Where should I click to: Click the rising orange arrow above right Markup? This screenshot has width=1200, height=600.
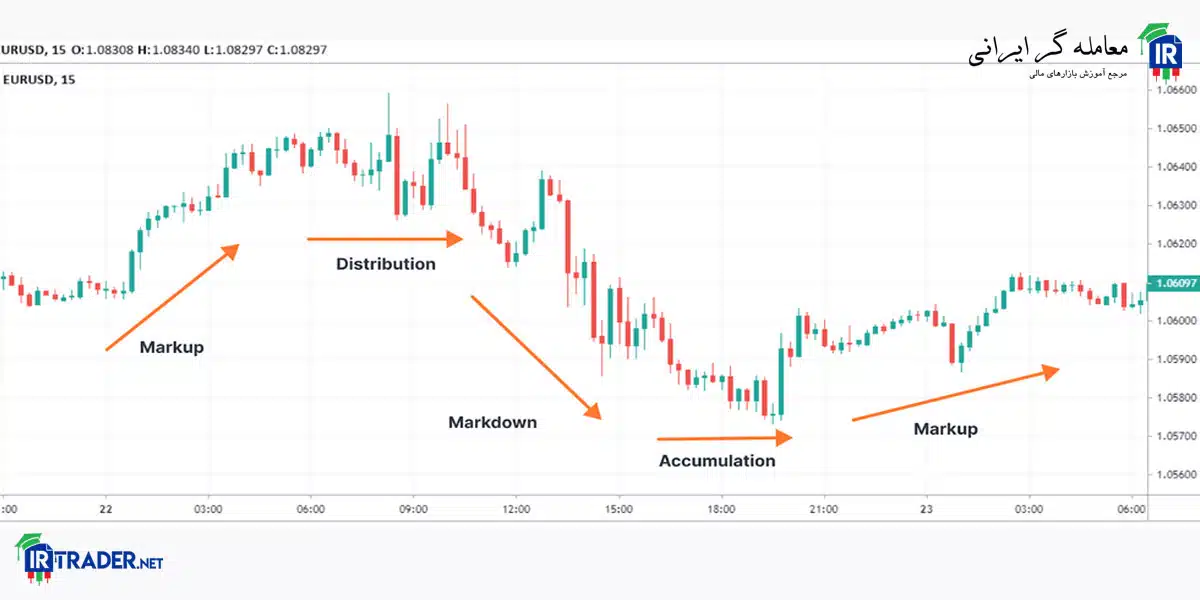(956, 394)
